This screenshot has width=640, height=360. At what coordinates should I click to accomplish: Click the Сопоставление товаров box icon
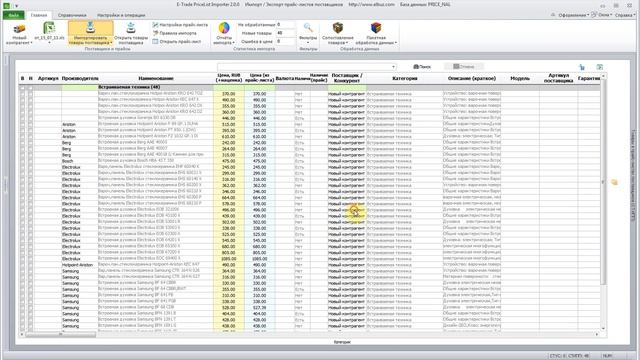[338, 28]
